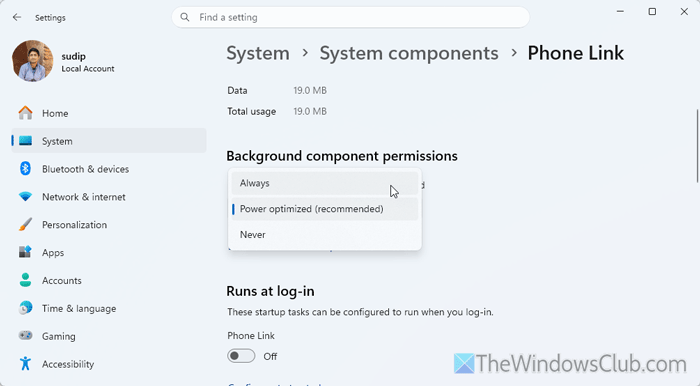Maximize the Settings window
The image size is (700, 386).
(x=652, y=12)
